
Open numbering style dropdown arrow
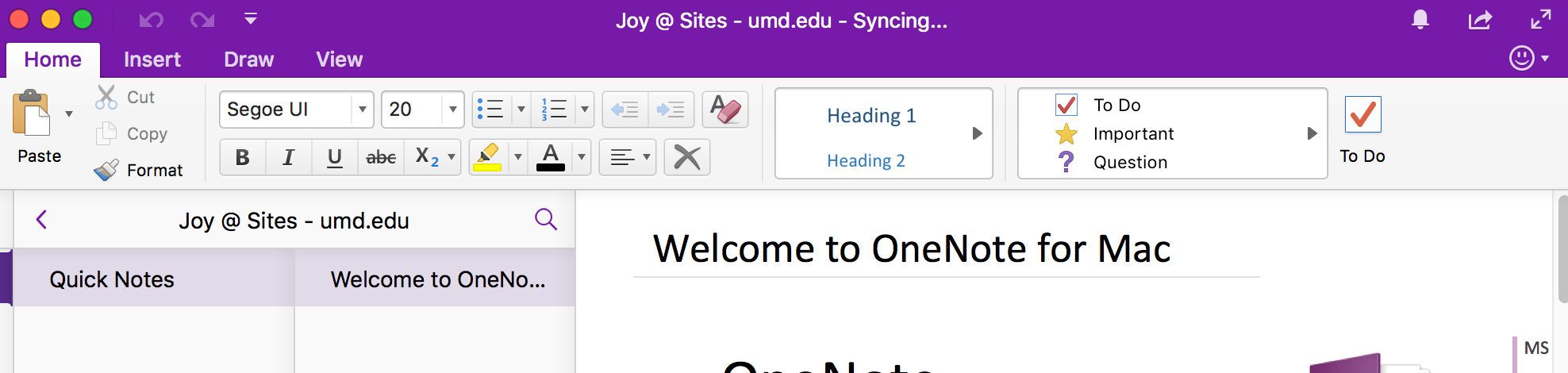585,110
